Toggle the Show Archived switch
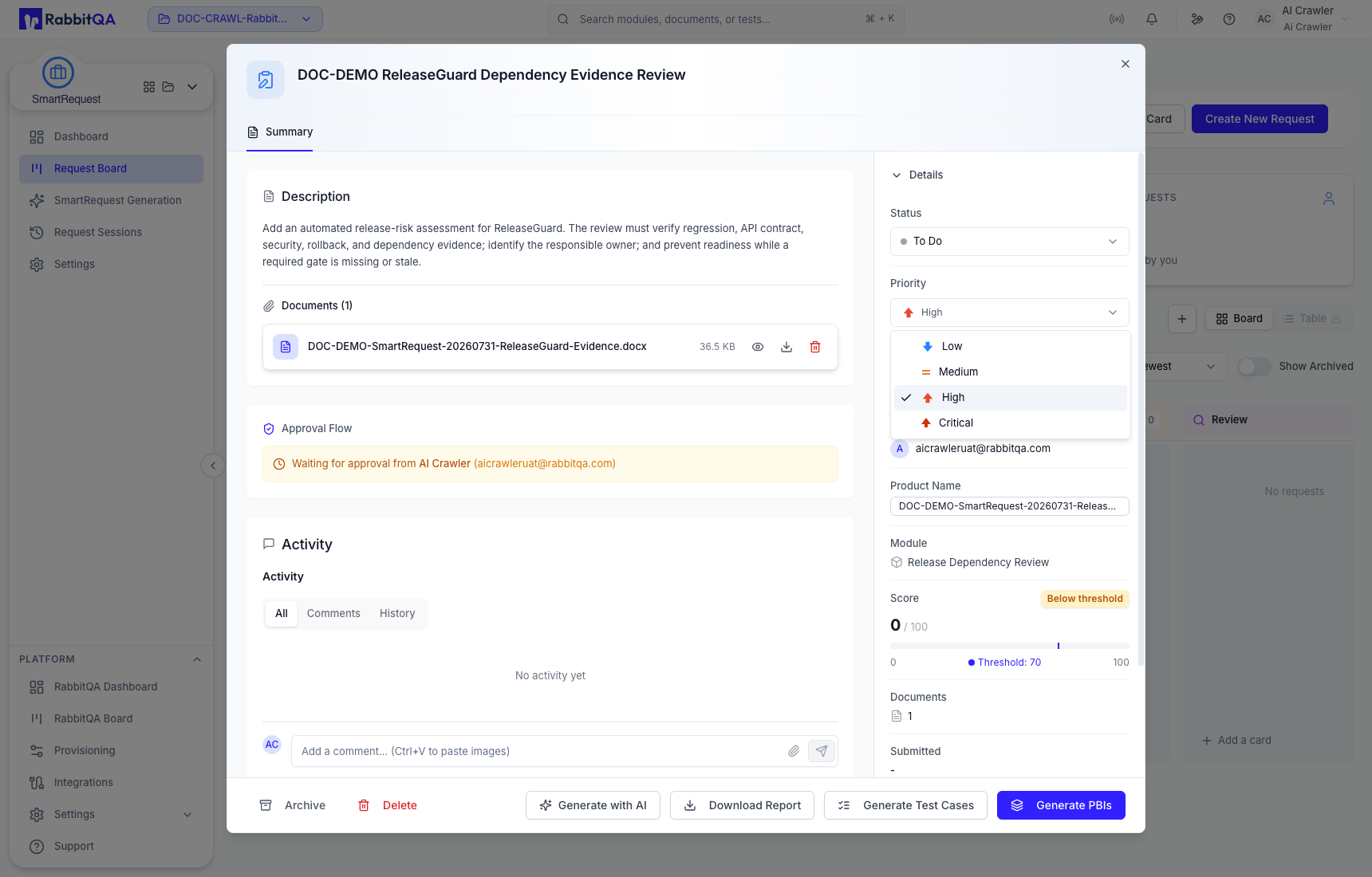Image resolution: width=1372 pixels, height=877 pixels. click(x=1254, y=367)
